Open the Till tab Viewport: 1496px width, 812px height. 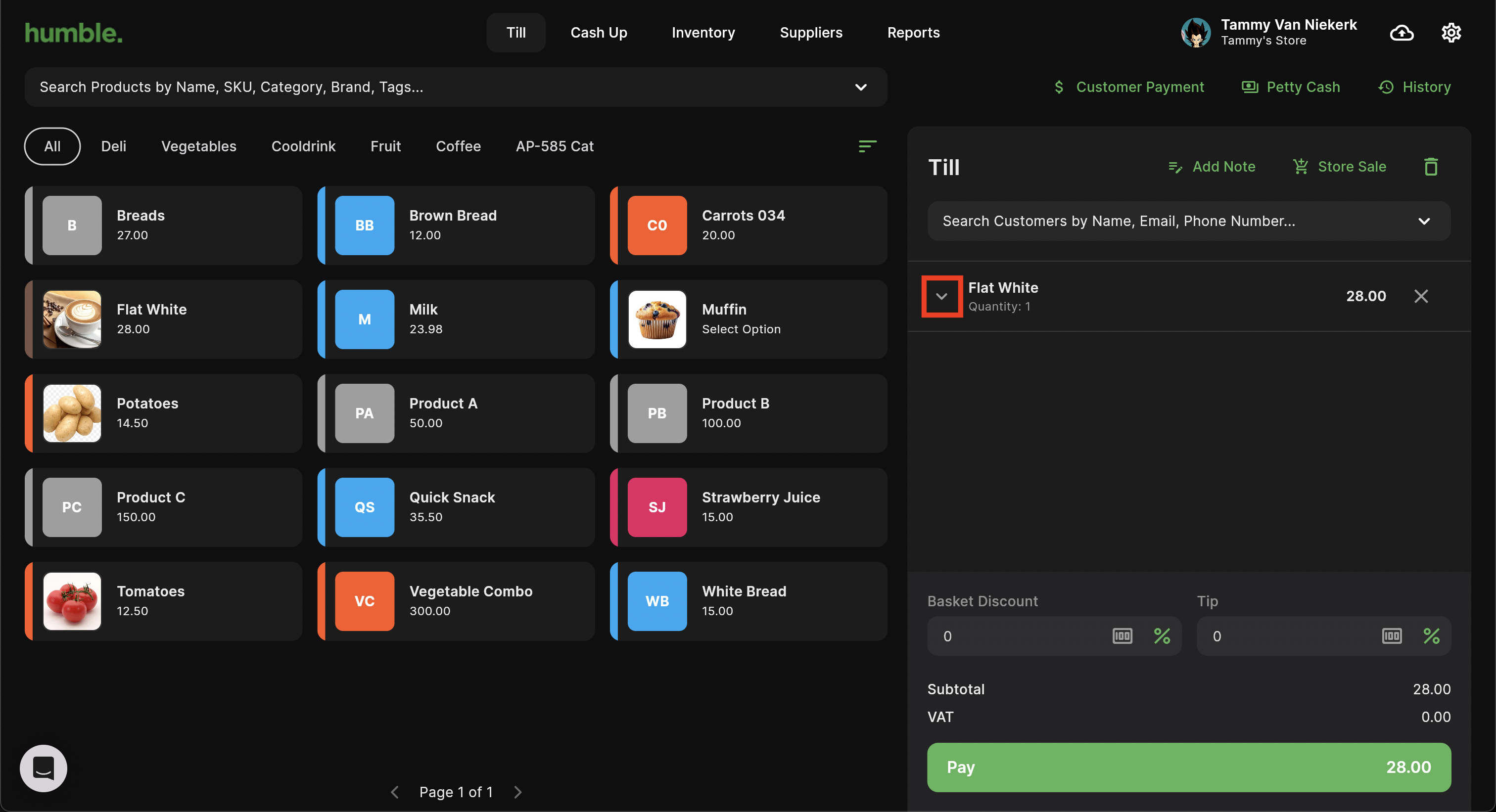coord(515,33)
